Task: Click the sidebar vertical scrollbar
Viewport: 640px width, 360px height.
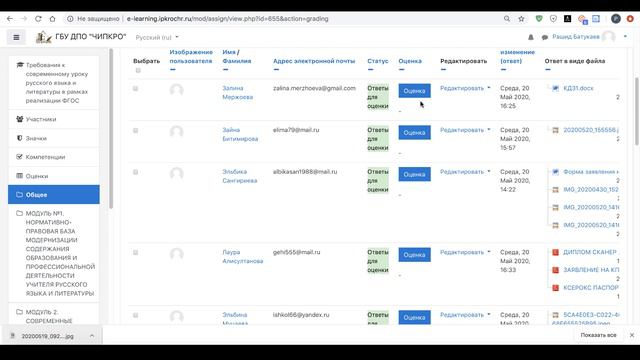Action: click(x=111, y=129)
